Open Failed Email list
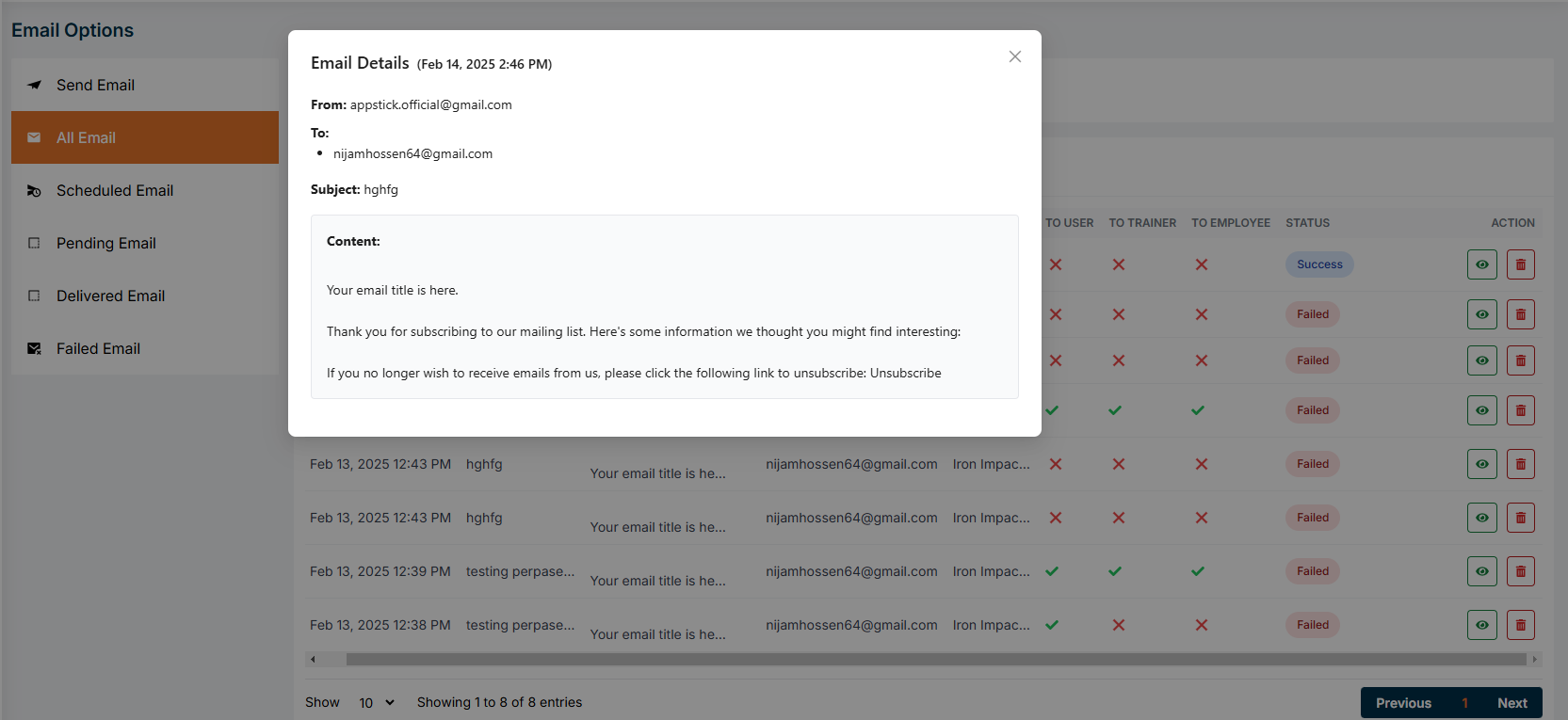Screen dimensions: 1568x720 pyautogui.click(x=145, y=348)
